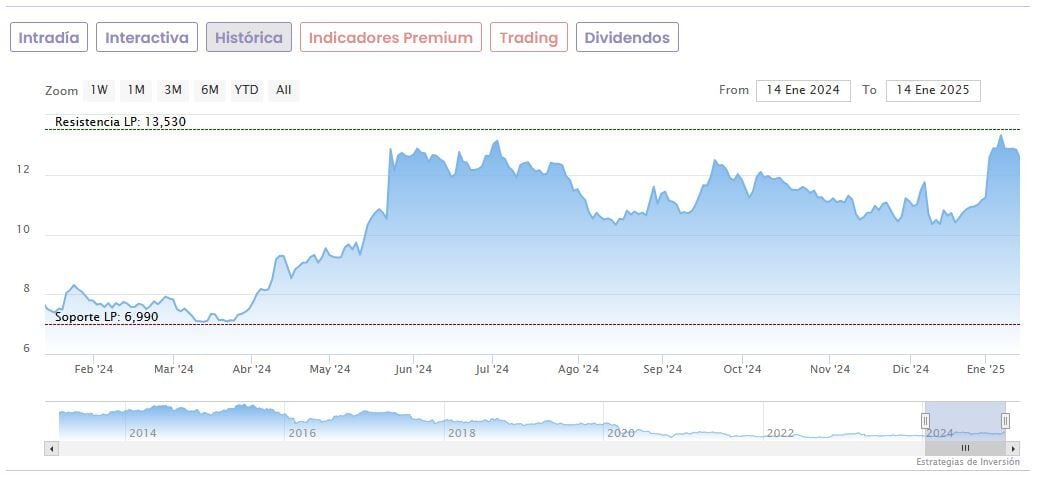Set zoom to 1W
Viewport: 1037px width, 478px height.
click(x=99, y=90)
